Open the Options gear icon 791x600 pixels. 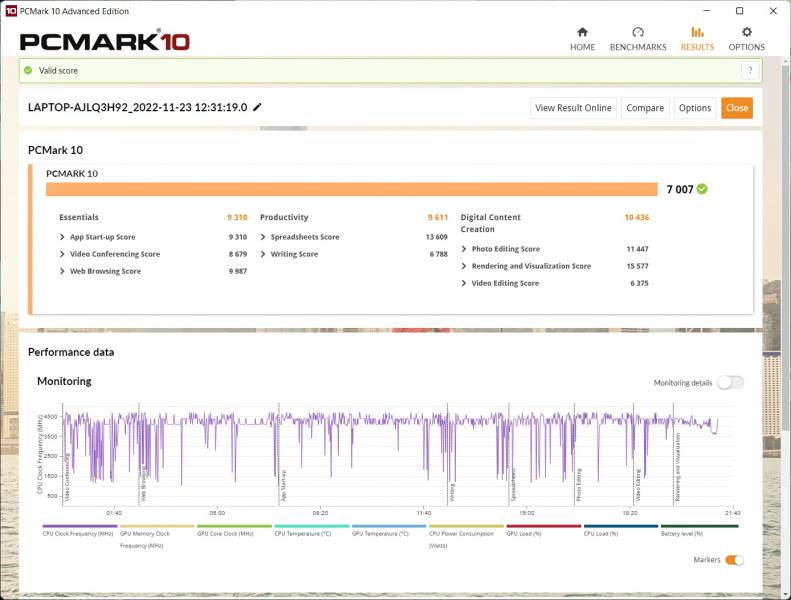pyautogui.click(x=747, y=32)
